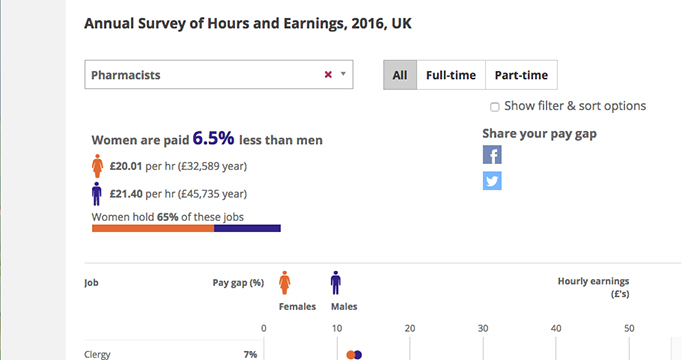Click the Pharmacists job selection field
The image size is (700, 360).
click(219, 75)
